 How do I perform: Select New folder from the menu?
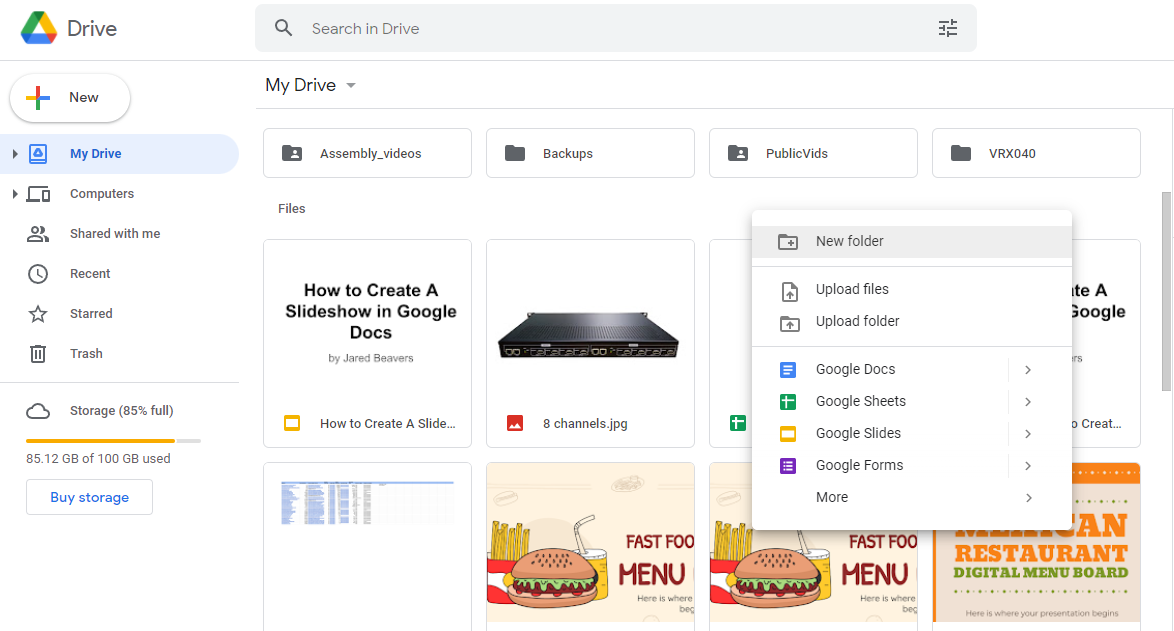point(912,242)
